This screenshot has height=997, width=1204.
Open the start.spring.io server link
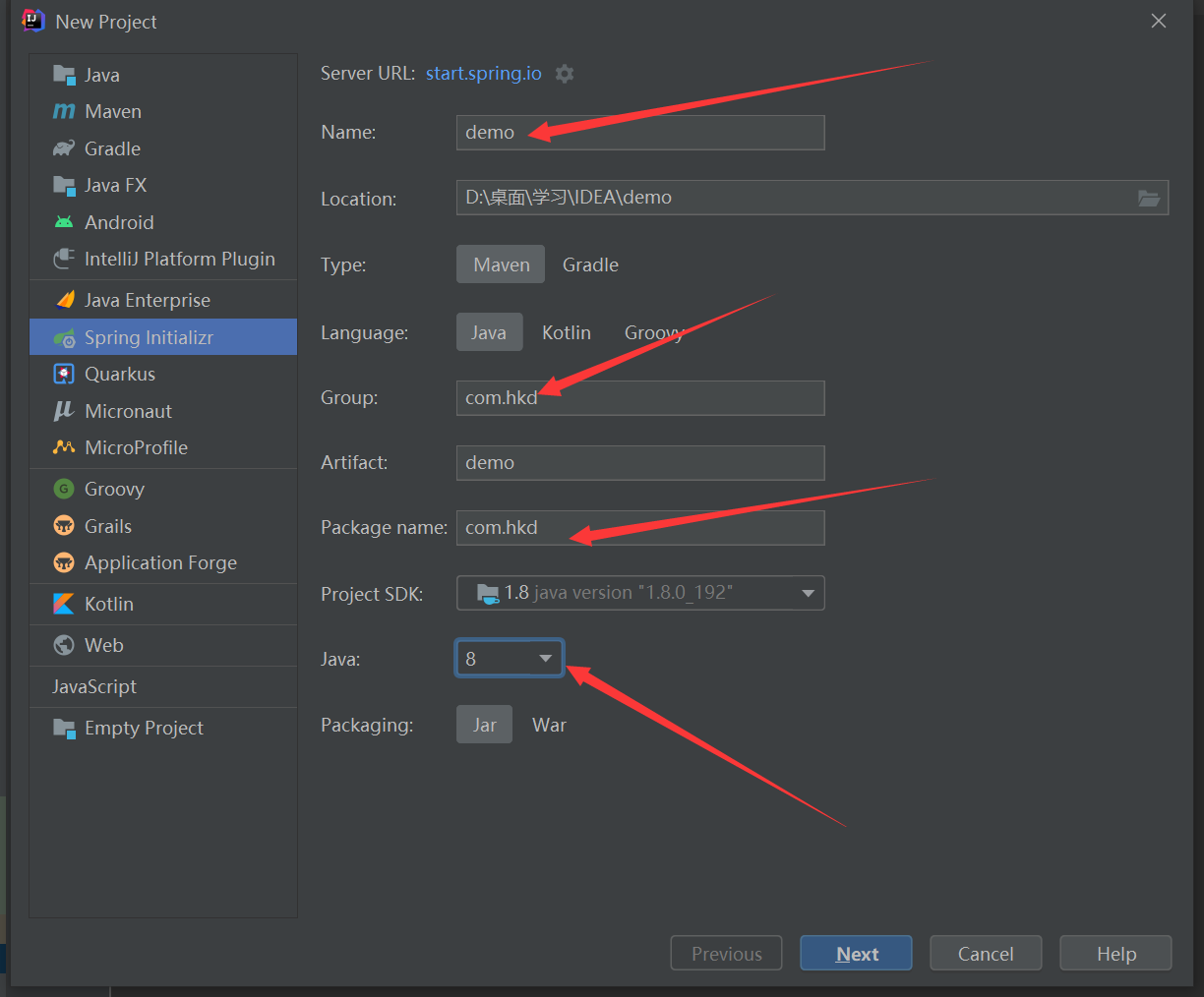tap(484, 74)
